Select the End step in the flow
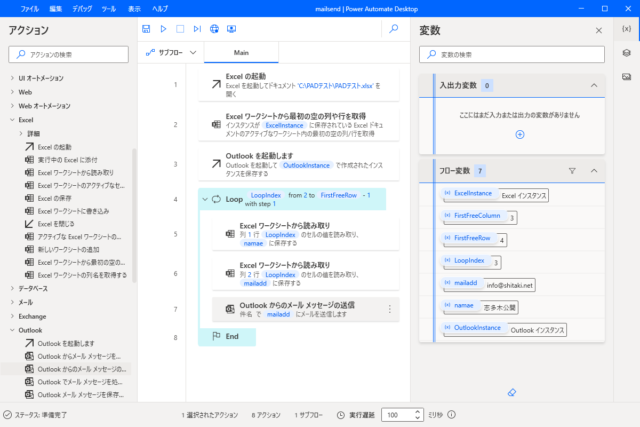 227,336
